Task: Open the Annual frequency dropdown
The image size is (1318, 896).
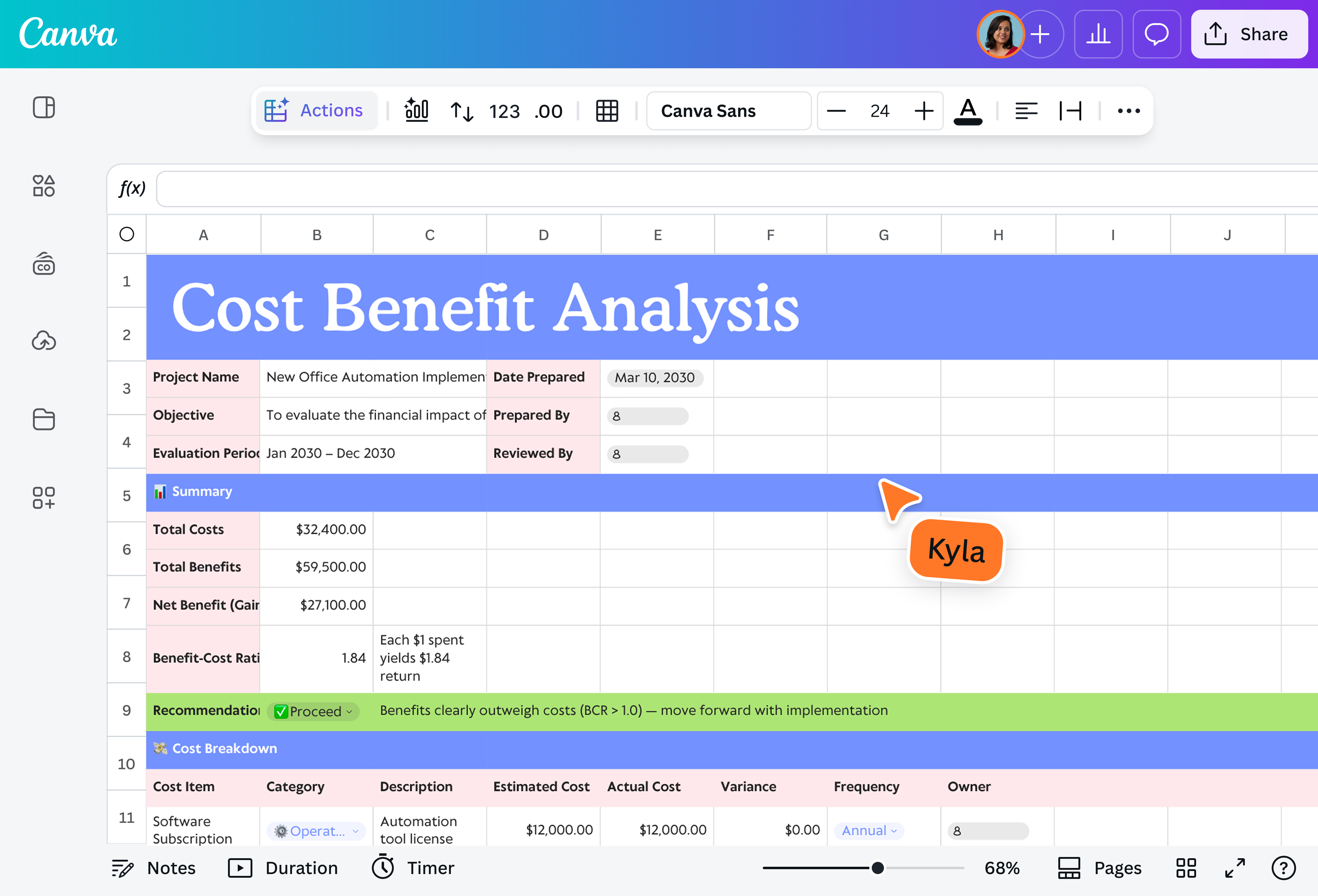Action: (868, 831)
